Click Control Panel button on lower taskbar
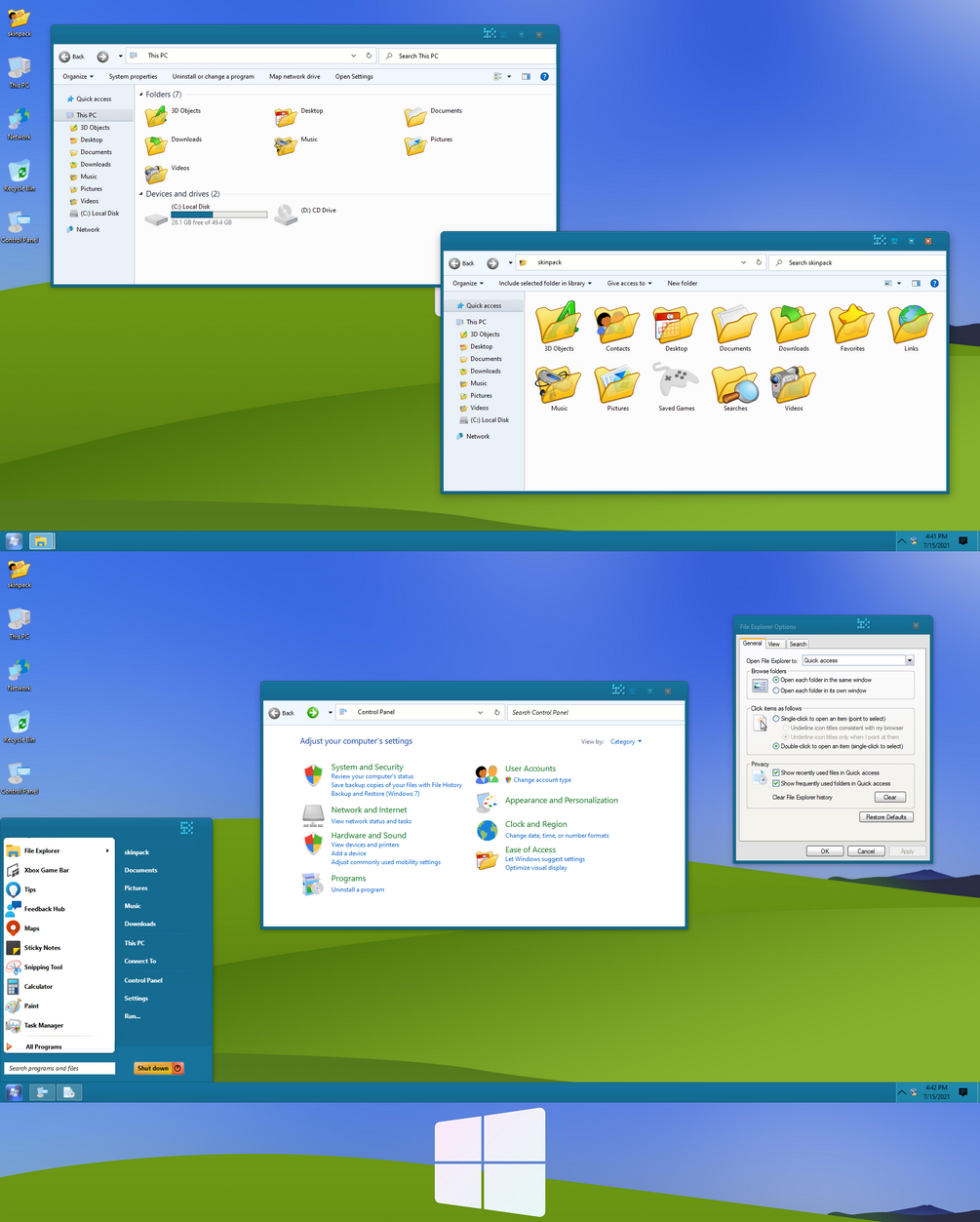This screenshot has height=1222, width=980. click(41, 1092)
